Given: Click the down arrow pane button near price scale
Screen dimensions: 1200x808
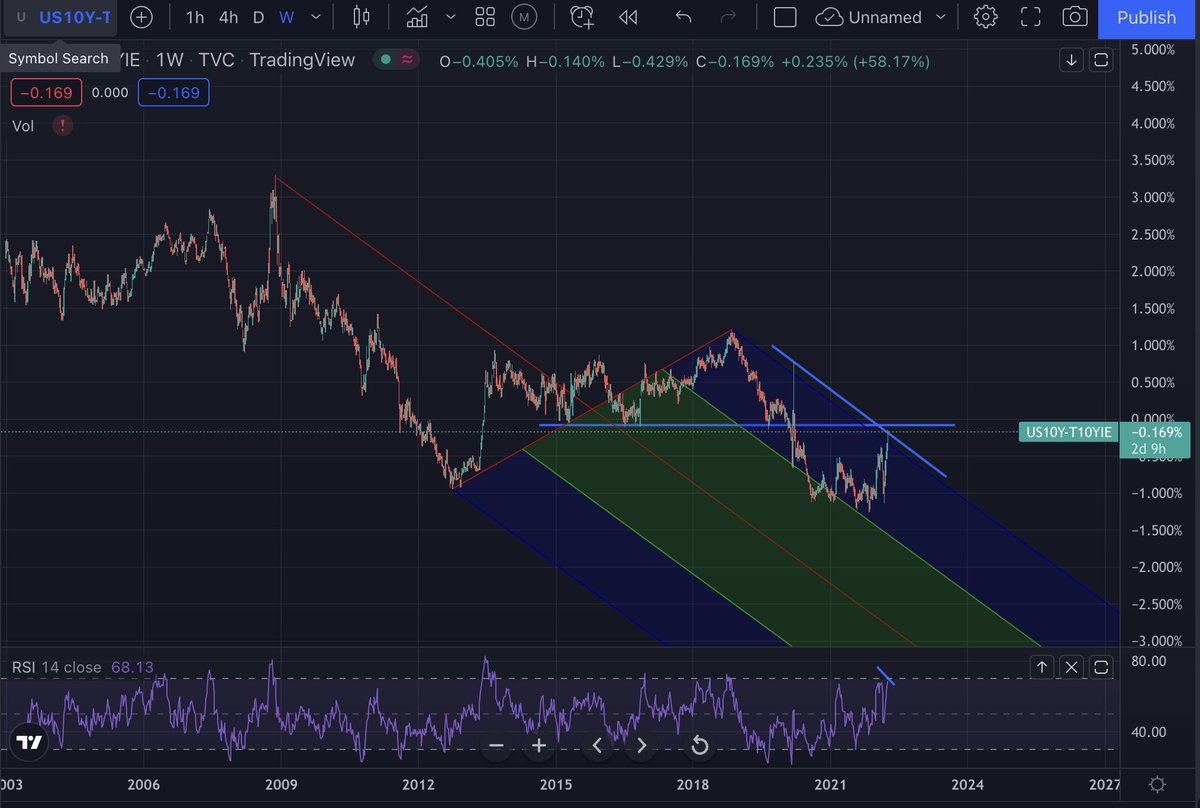Looking at the screenshot, I should [x=1072, y=60].
